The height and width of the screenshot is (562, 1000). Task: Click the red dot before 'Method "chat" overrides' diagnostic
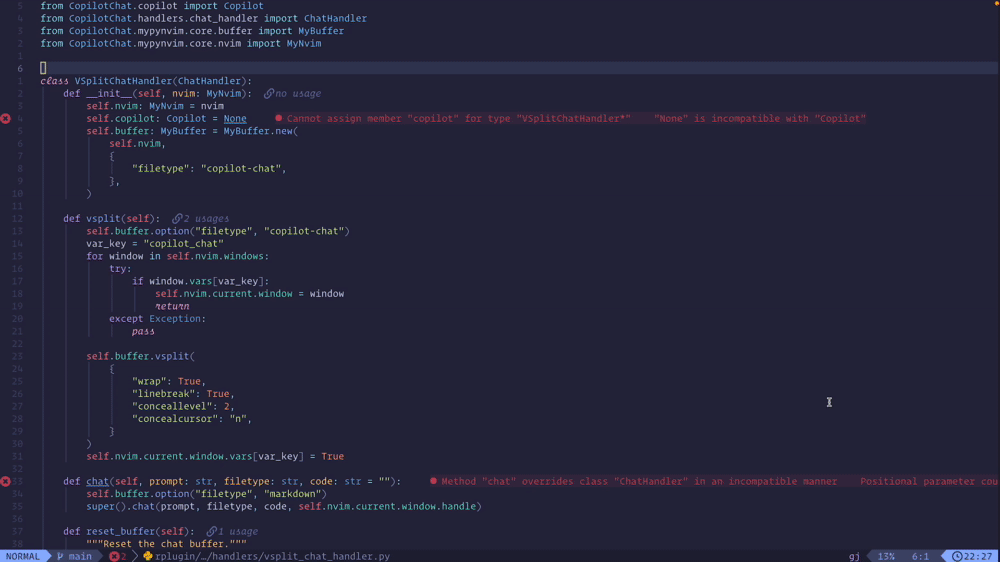(x=434, y=482)
